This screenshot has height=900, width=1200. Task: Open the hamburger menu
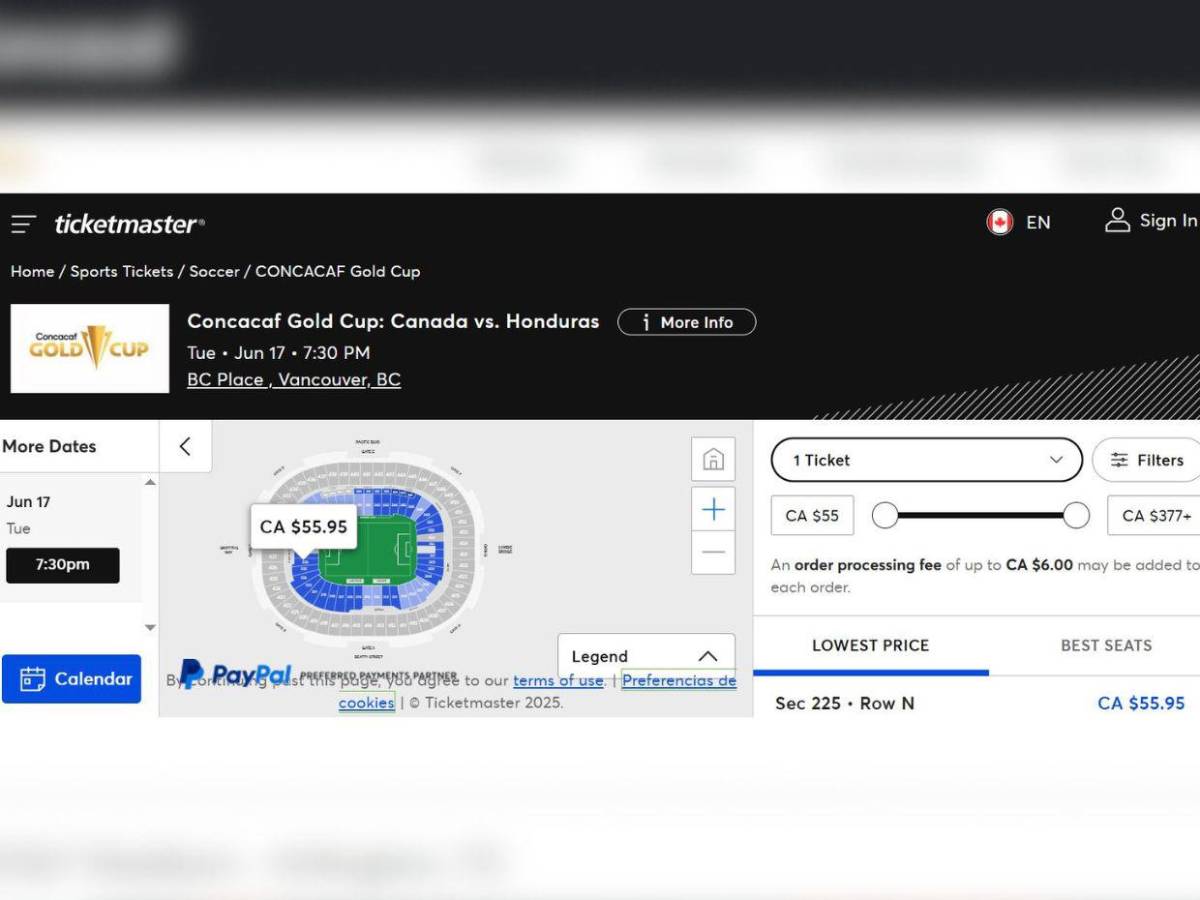(x=24, y=224)
